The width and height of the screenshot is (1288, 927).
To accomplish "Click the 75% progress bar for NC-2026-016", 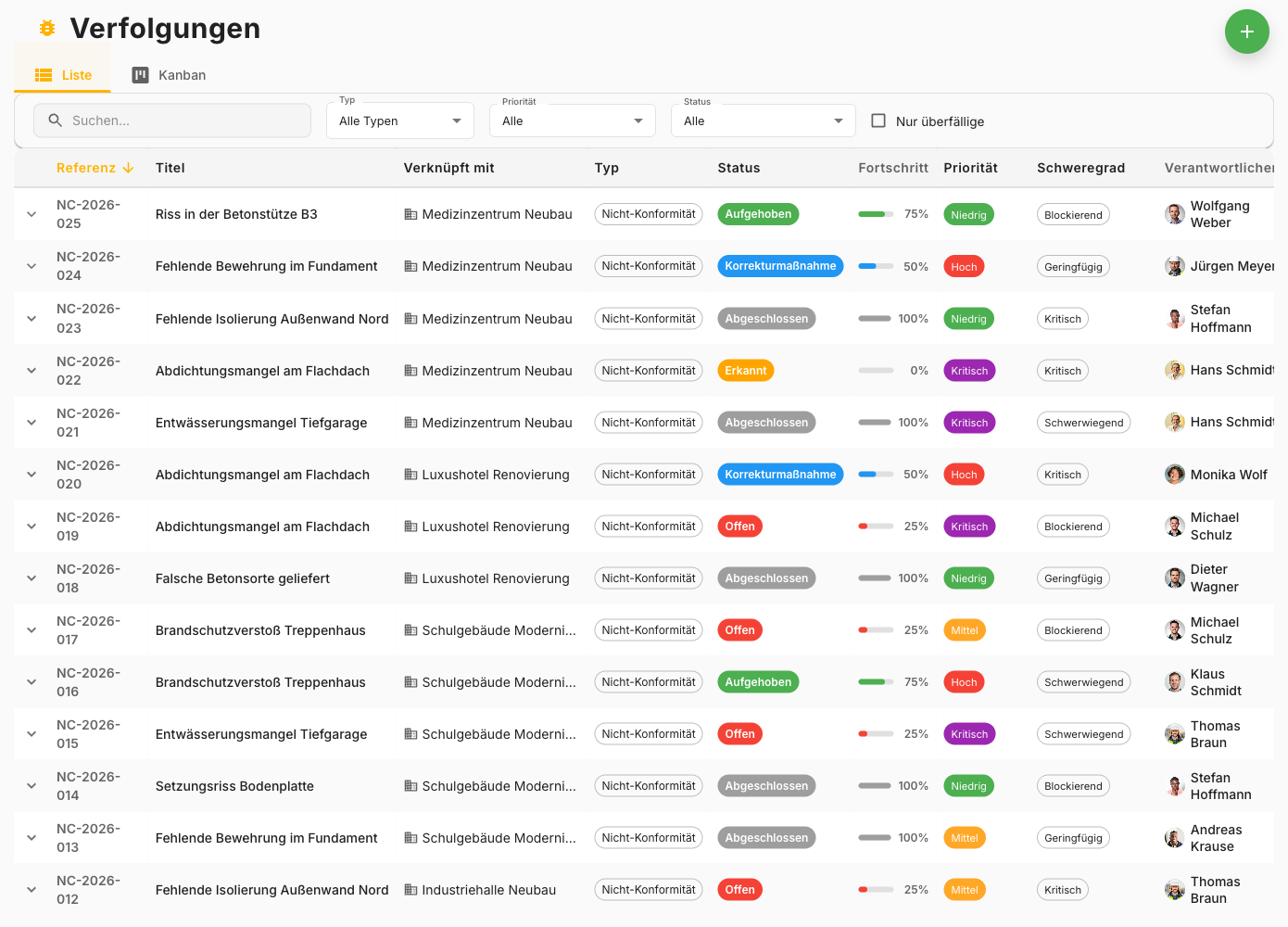I will [875, 682].
